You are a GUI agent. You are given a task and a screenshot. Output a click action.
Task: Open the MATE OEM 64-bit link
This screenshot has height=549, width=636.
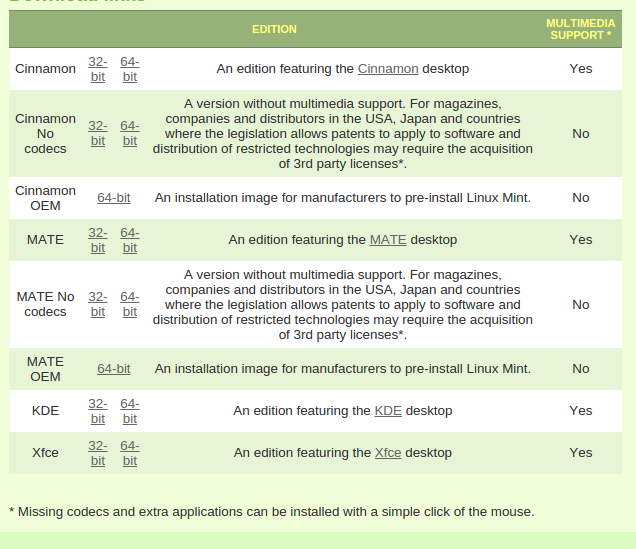tap(114, 369)
